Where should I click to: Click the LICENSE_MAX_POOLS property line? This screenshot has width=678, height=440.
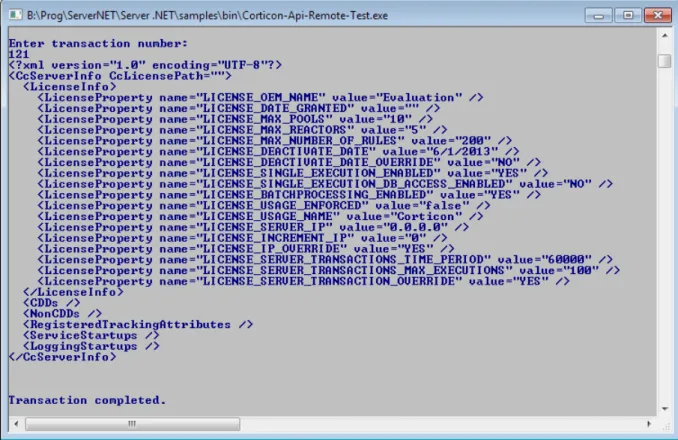pyautogui.click(x=235, y=119)
